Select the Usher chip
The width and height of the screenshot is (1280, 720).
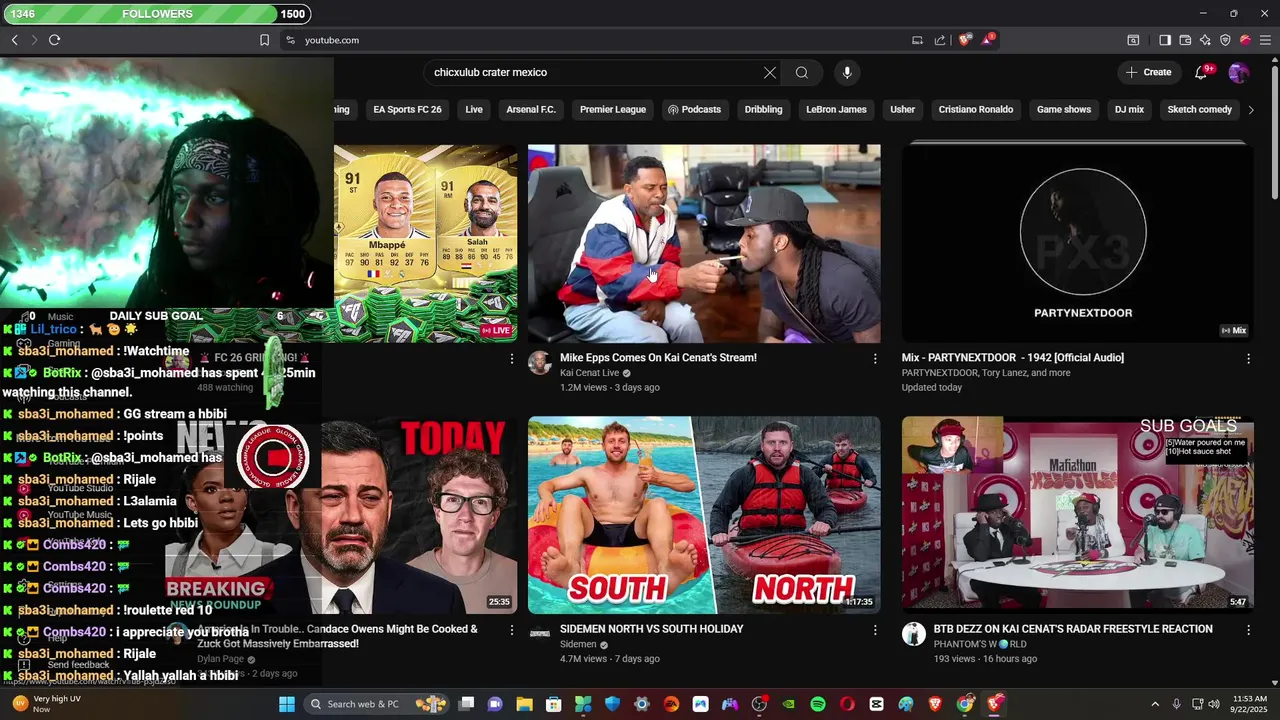902,109
